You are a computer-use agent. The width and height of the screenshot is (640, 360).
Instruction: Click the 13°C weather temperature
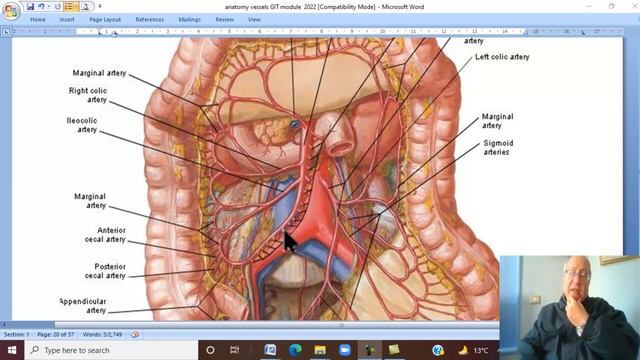481,350
